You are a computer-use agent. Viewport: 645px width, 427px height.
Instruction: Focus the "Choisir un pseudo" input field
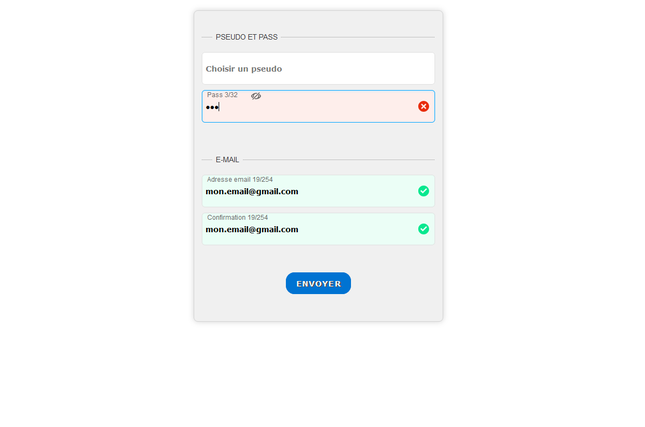318,68
